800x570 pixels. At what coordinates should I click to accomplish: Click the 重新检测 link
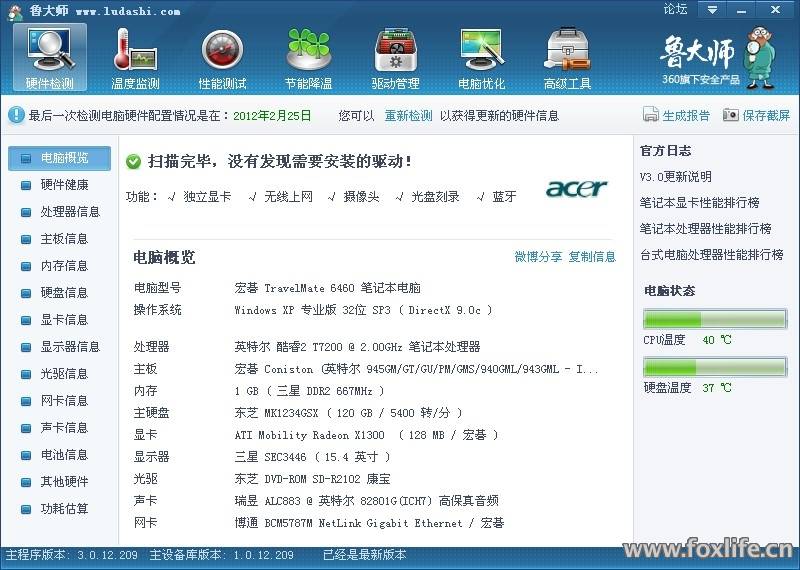point(408,116)
